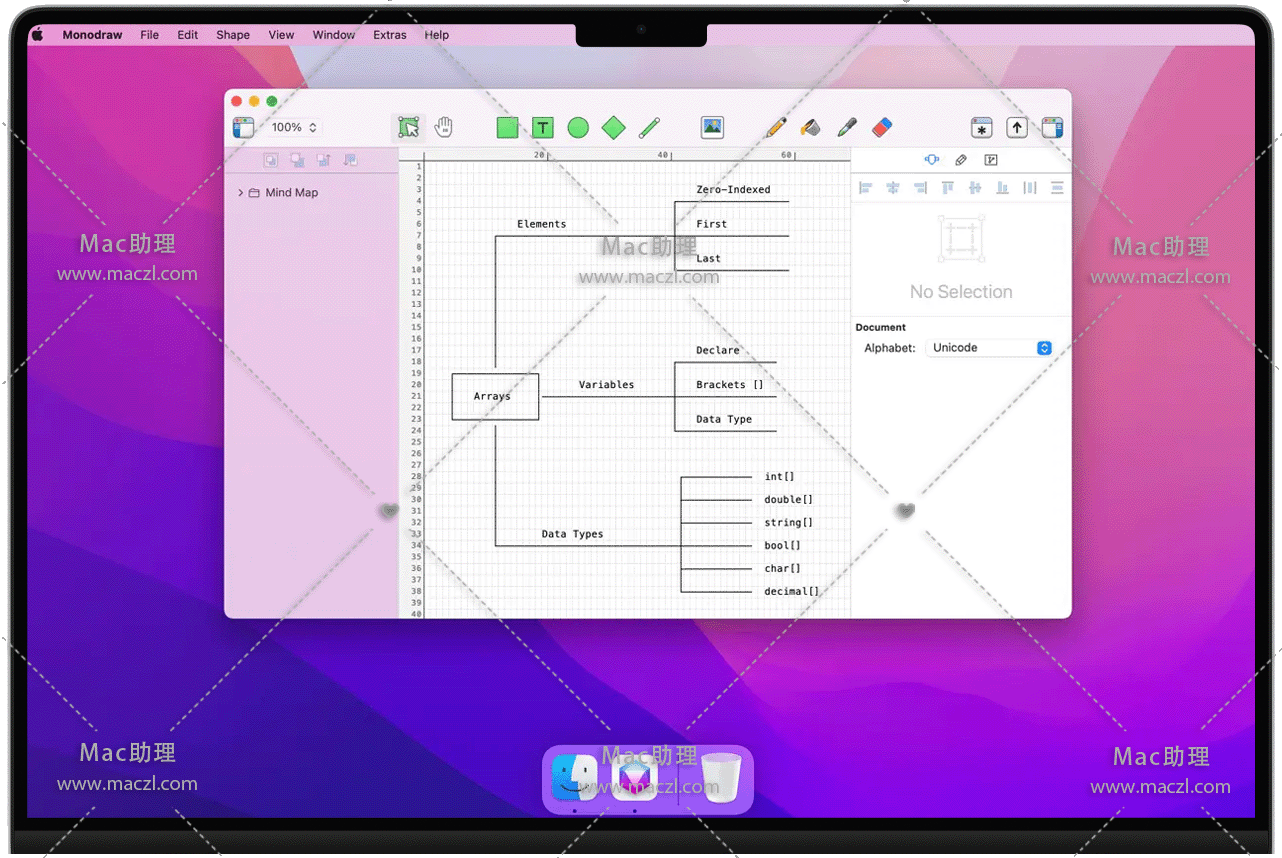Select the arrow selection tool

tap(408, 127)
